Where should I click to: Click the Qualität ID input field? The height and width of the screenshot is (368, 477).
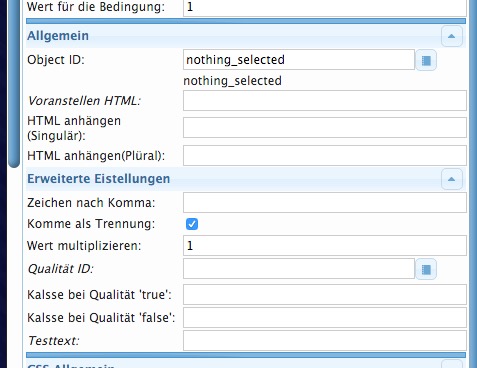299,269
